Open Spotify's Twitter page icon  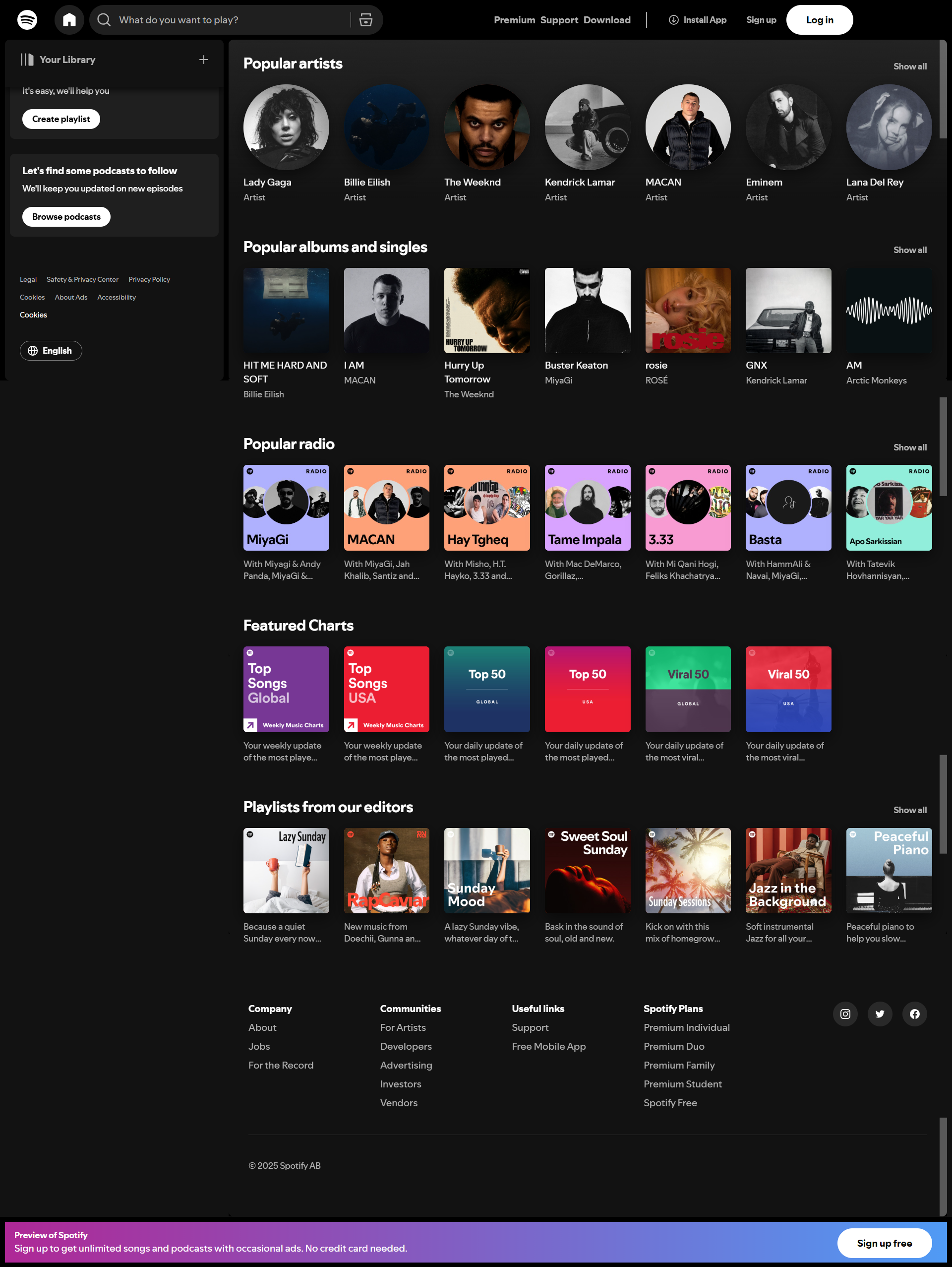tap(880, 1014)
